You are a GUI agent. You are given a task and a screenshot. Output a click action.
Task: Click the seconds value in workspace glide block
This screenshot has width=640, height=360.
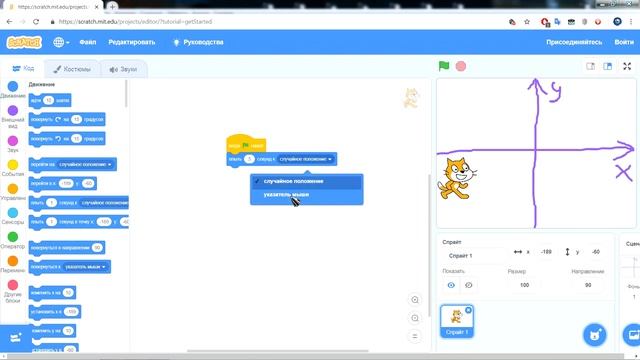(x=249, y=159)
